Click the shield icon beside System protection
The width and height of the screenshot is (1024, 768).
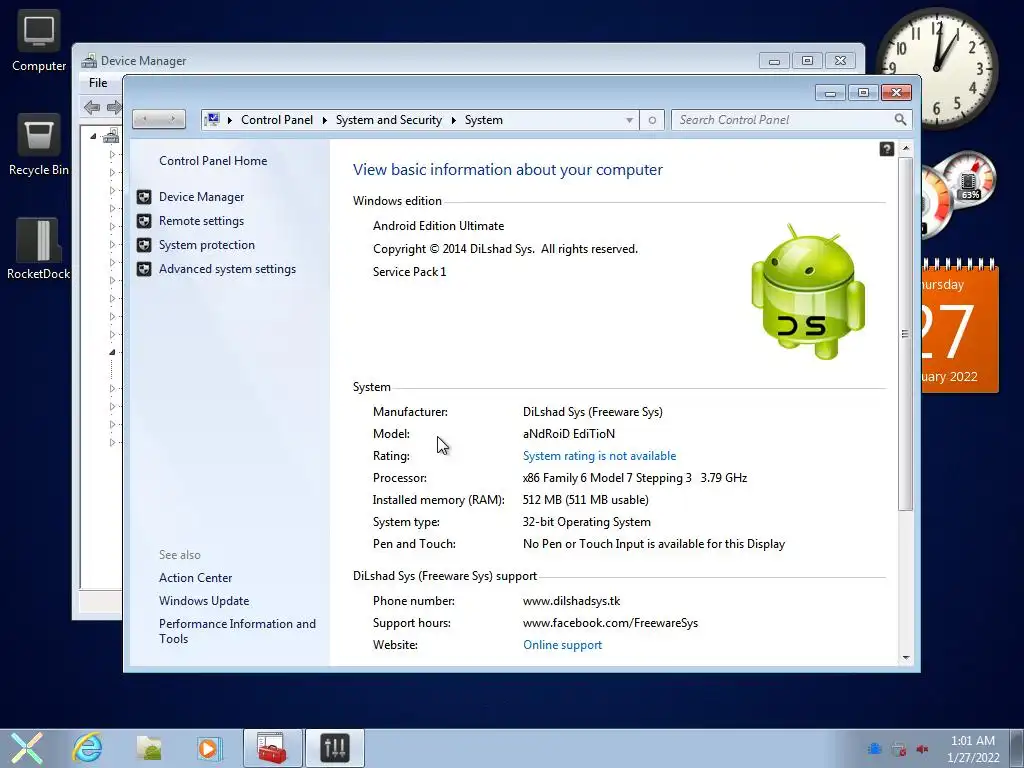(x=144, y=245)
